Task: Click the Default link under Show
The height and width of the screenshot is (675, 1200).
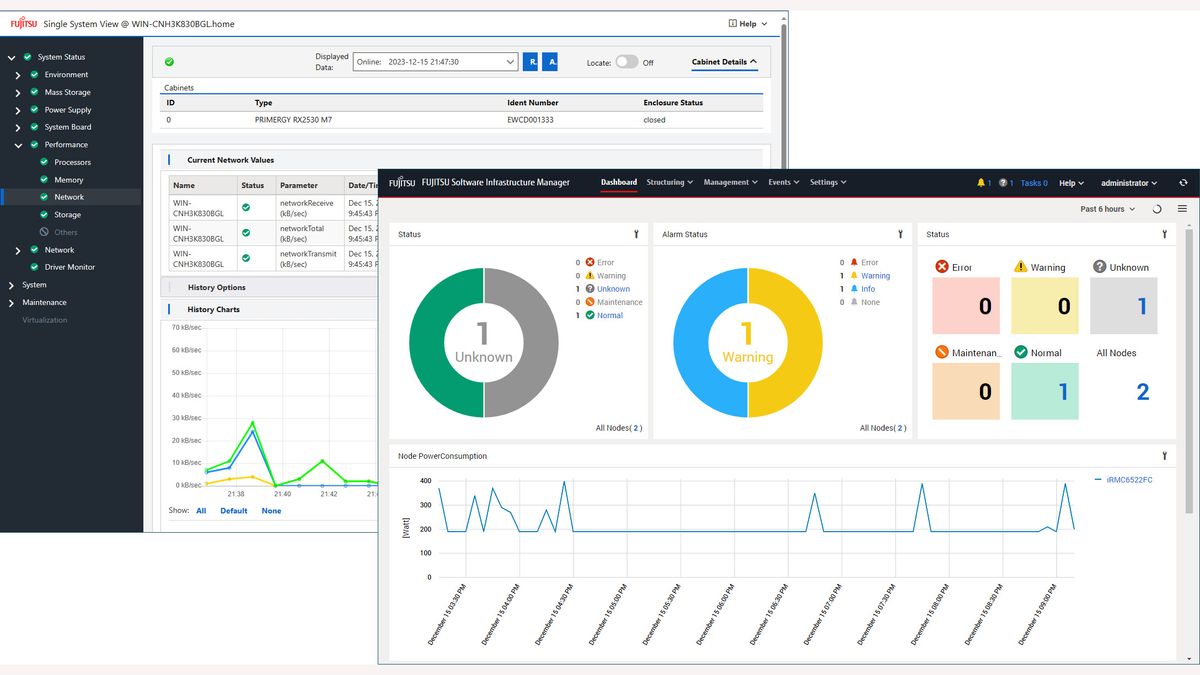Action: coord(234,511)
